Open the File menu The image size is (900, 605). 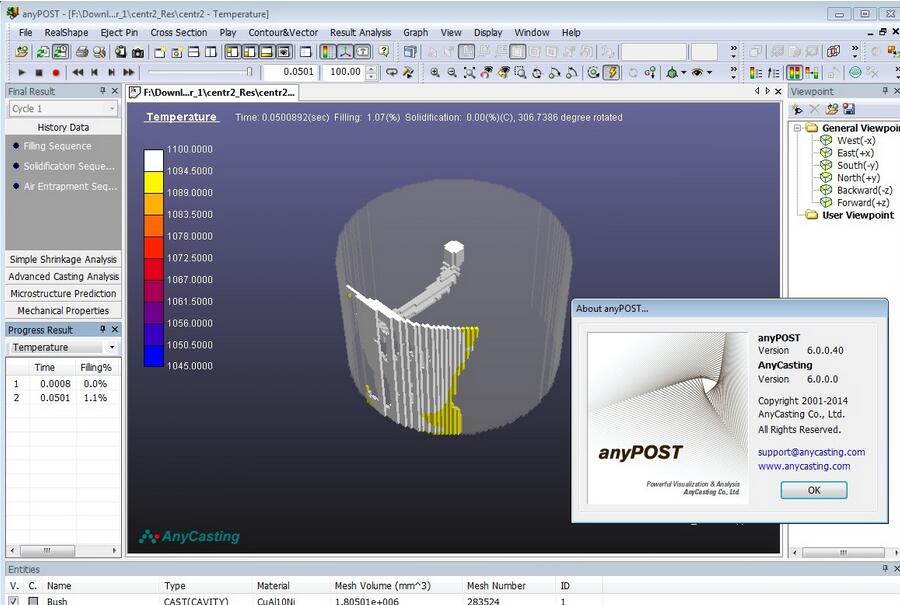point(25,33)
